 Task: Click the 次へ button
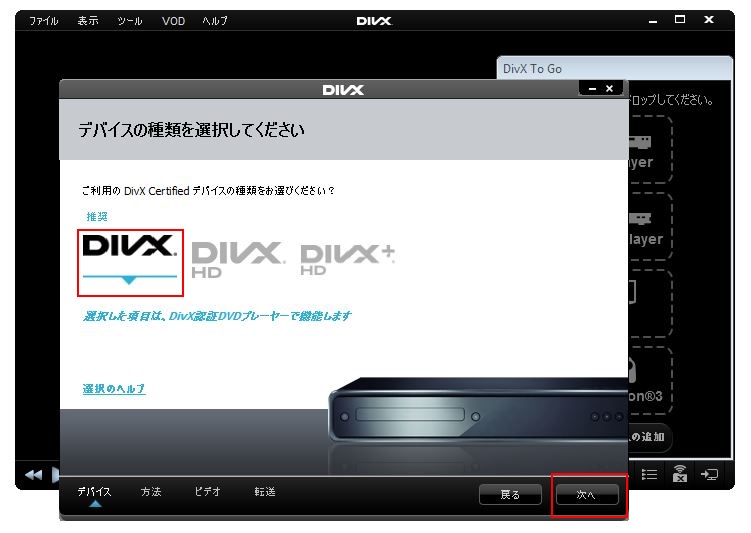tap(587, 494)
